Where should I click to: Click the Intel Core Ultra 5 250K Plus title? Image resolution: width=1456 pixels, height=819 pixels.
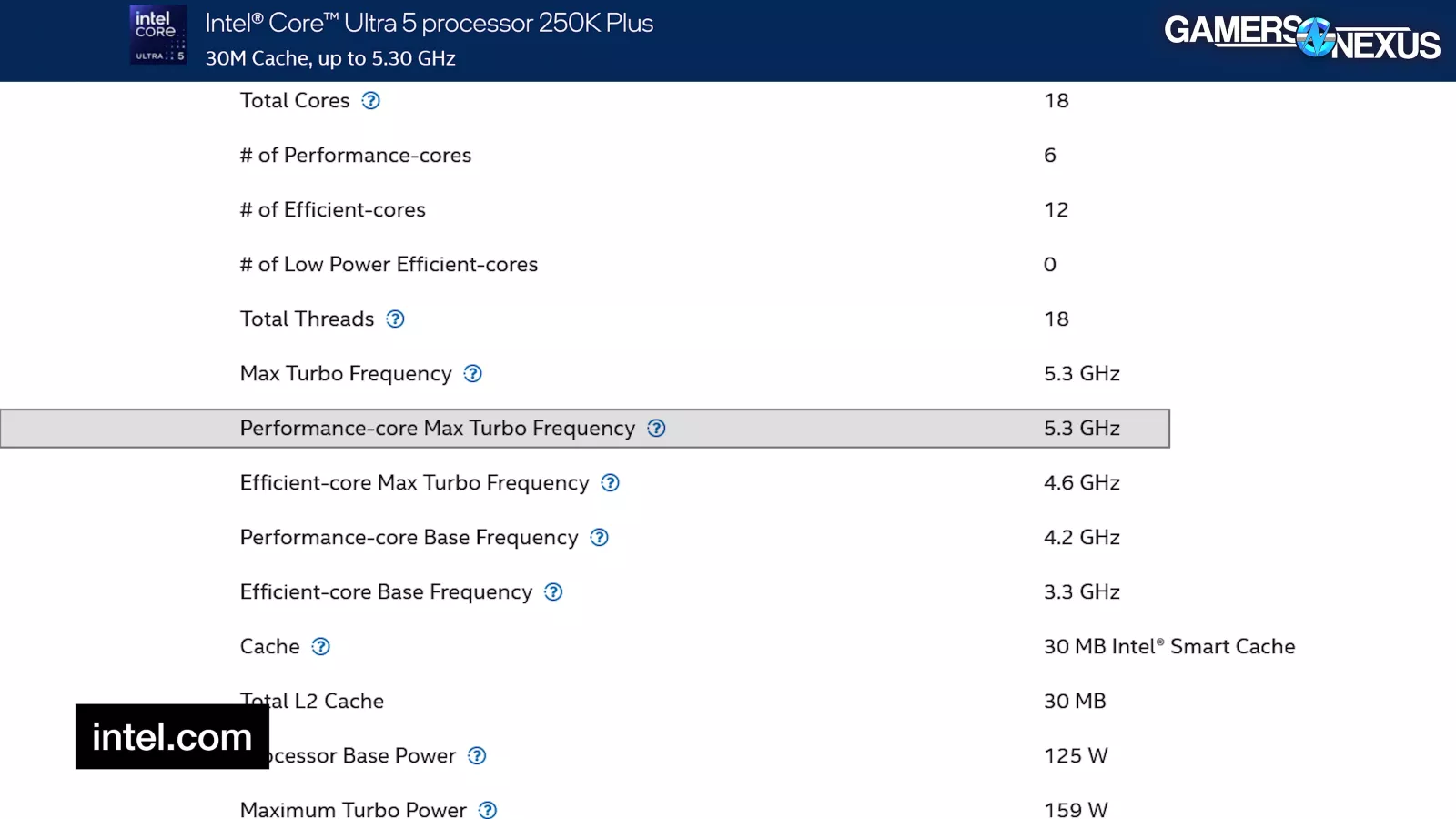pyautogui.click(x=429, y=24)
